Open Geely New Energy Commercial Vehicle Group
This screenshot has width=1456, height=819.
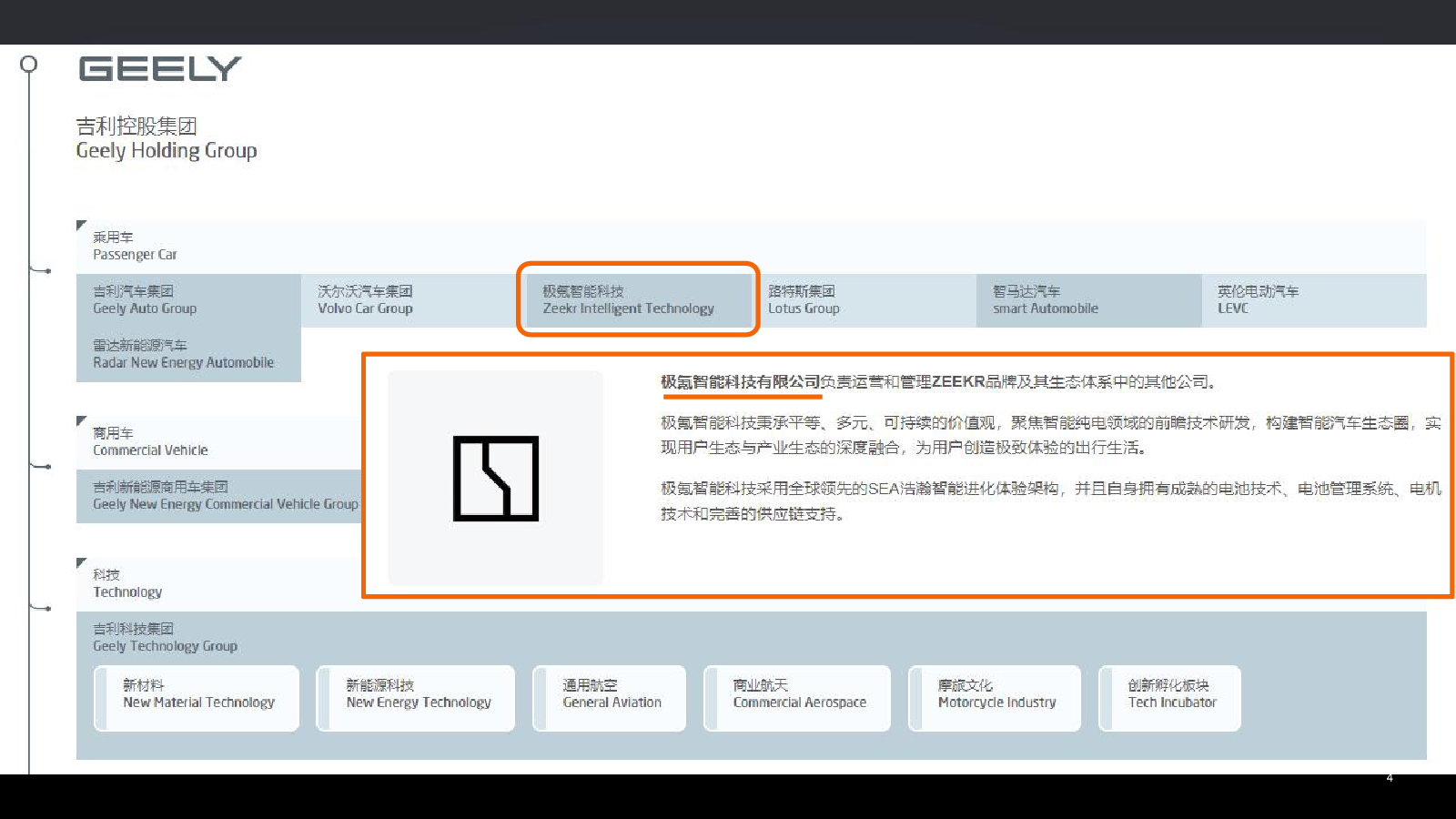(x=219, y=496)
